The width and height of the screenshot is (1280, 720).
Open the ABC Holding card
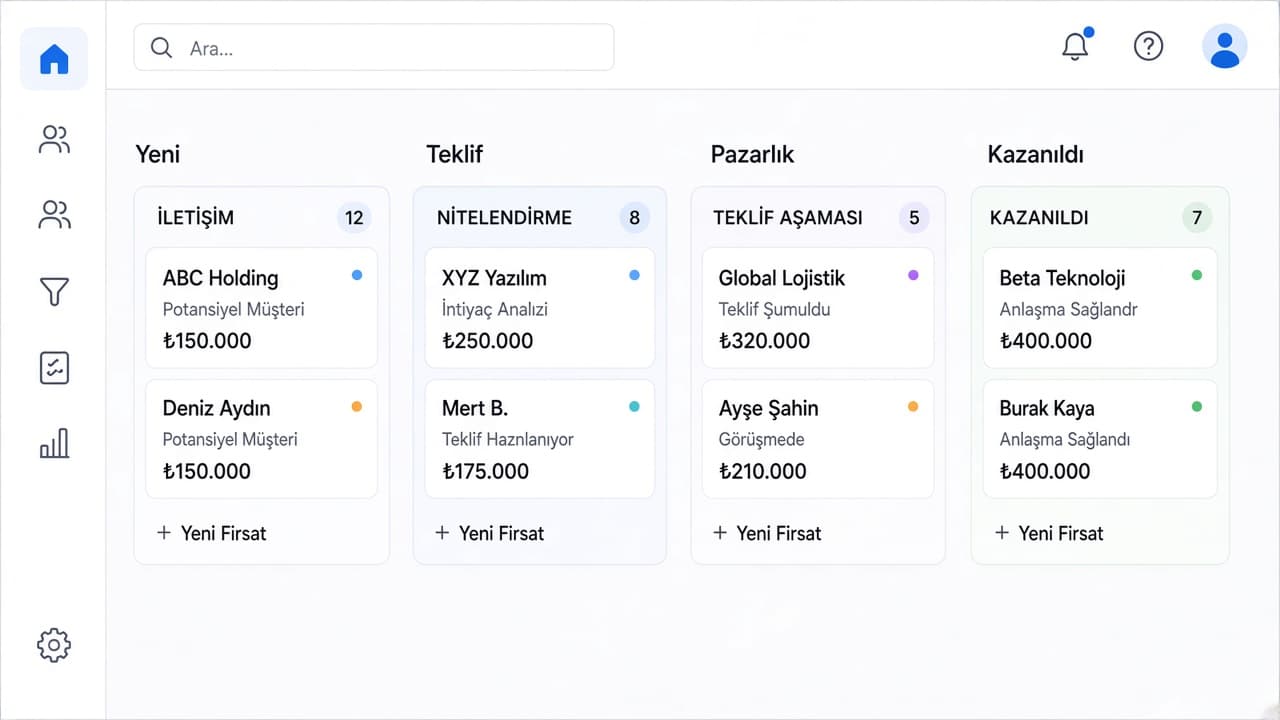click(x=262, y=308)
